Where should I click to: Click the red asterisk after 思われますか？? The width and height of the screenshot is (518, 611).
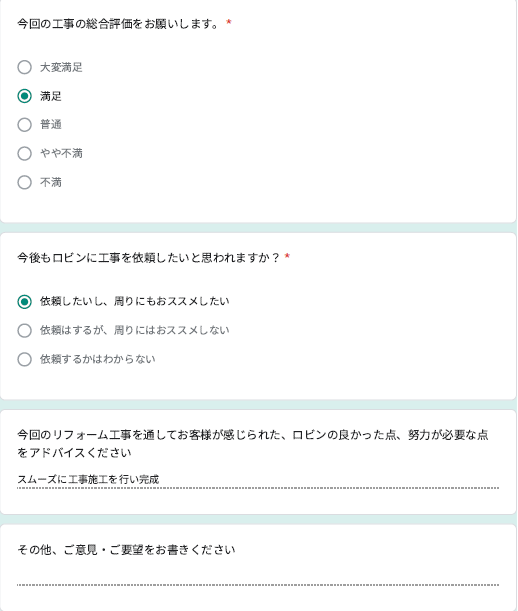tap(287, 256)
